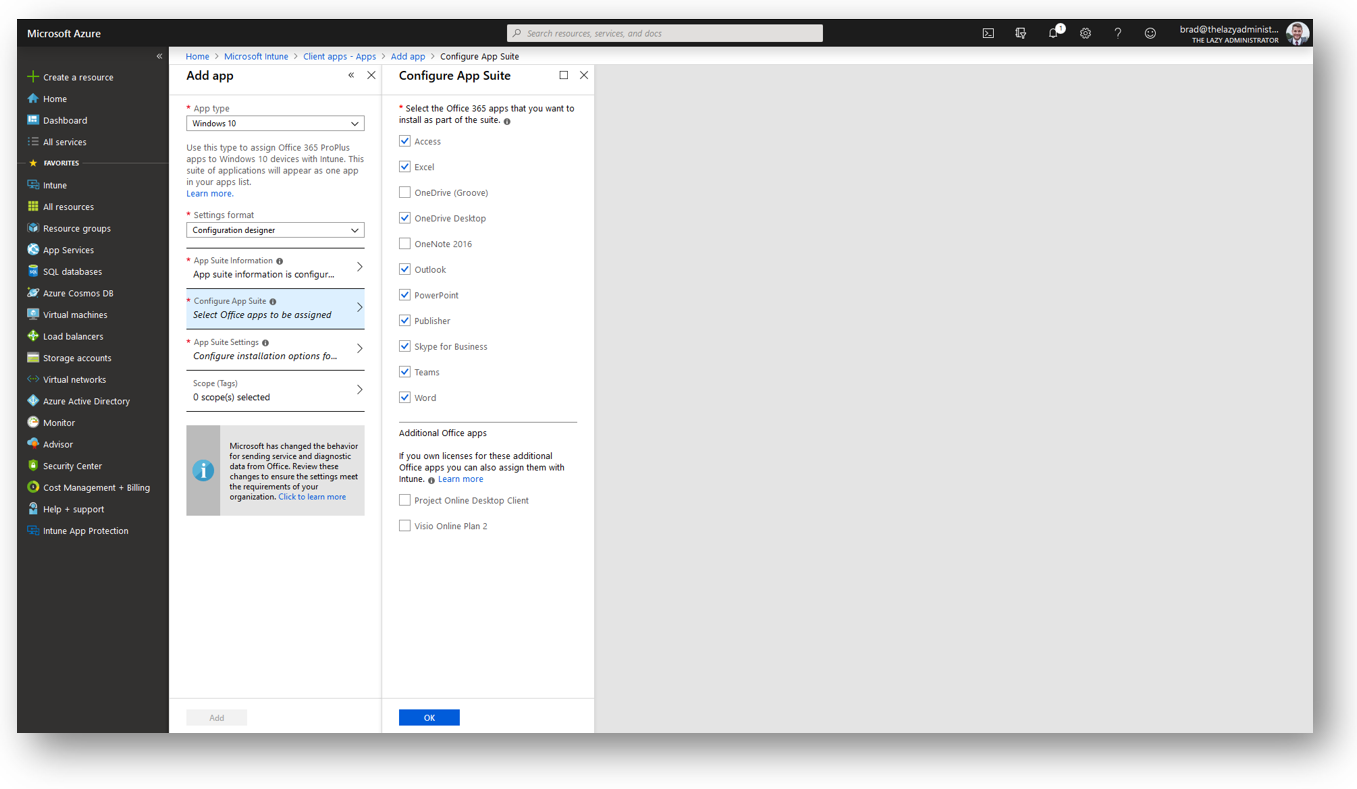Click Learn more under Additional Office apps
The image size is (1357, 789).
tap(460, 479)
